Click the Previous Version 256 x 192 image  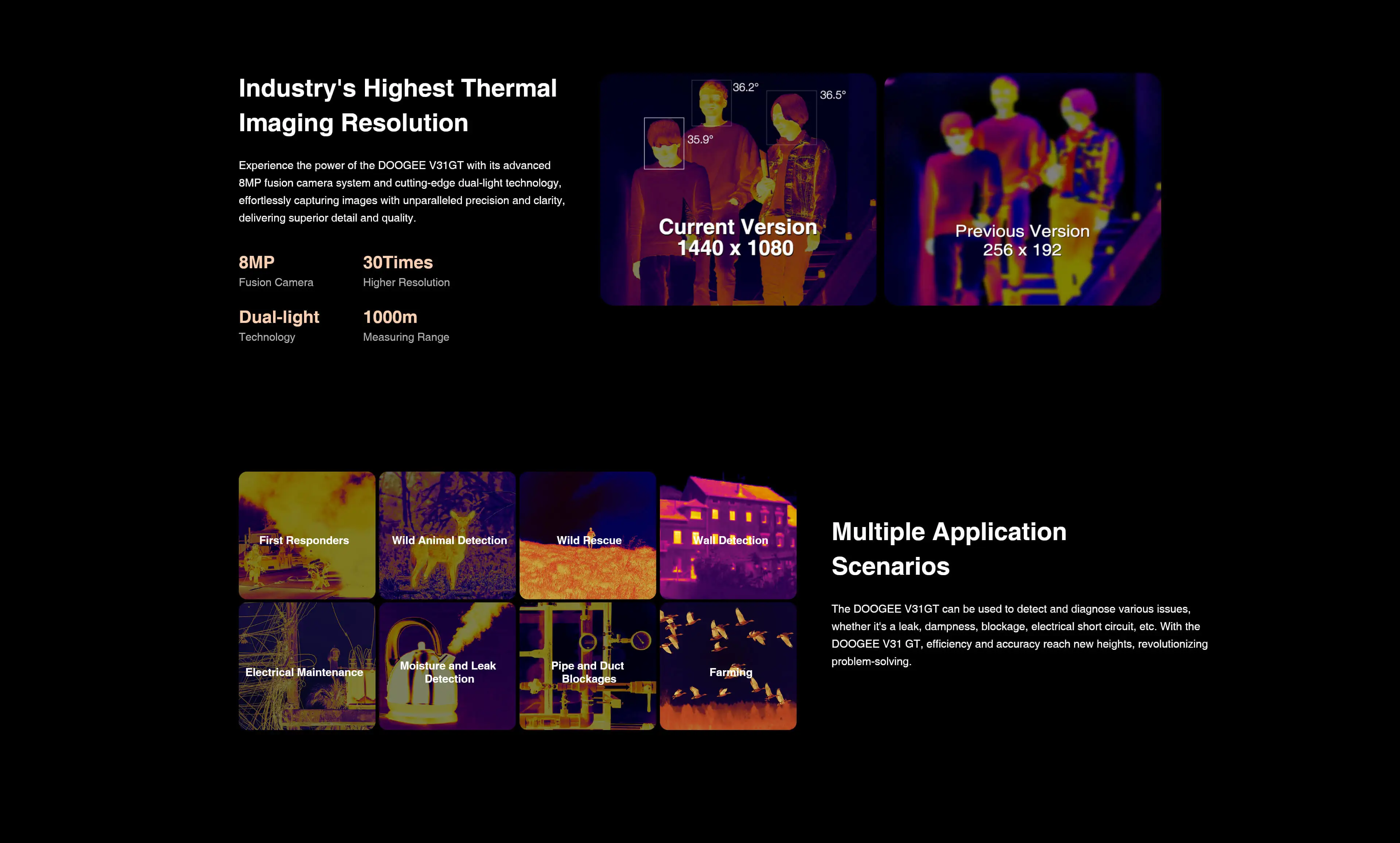click(x=1022, y=189)
